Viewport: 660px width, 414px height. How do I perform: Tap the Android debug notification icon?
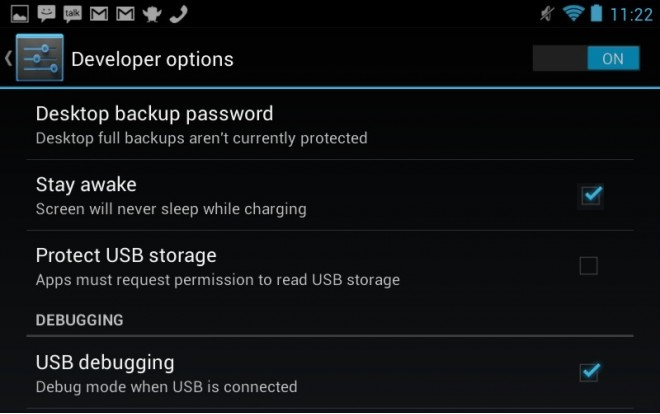tap(152, 14)
